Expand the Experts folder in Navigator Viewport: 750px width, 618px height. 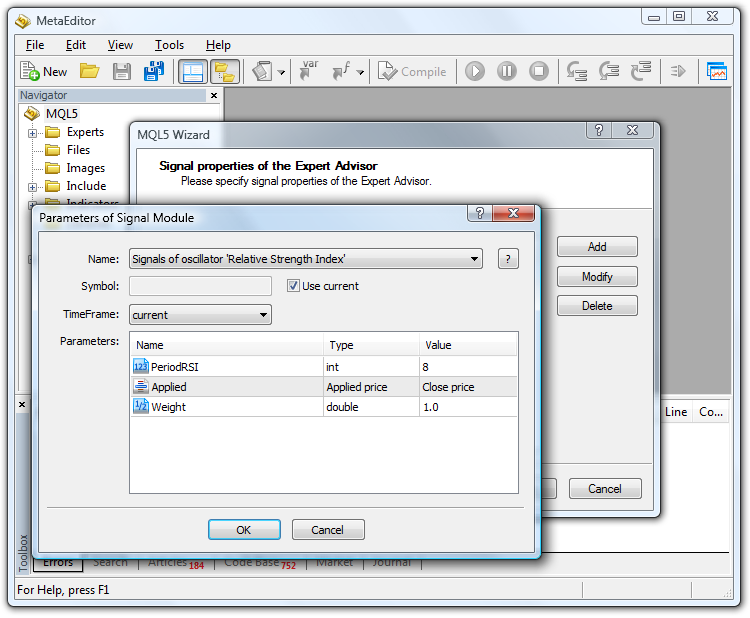[x=32, y=133]
